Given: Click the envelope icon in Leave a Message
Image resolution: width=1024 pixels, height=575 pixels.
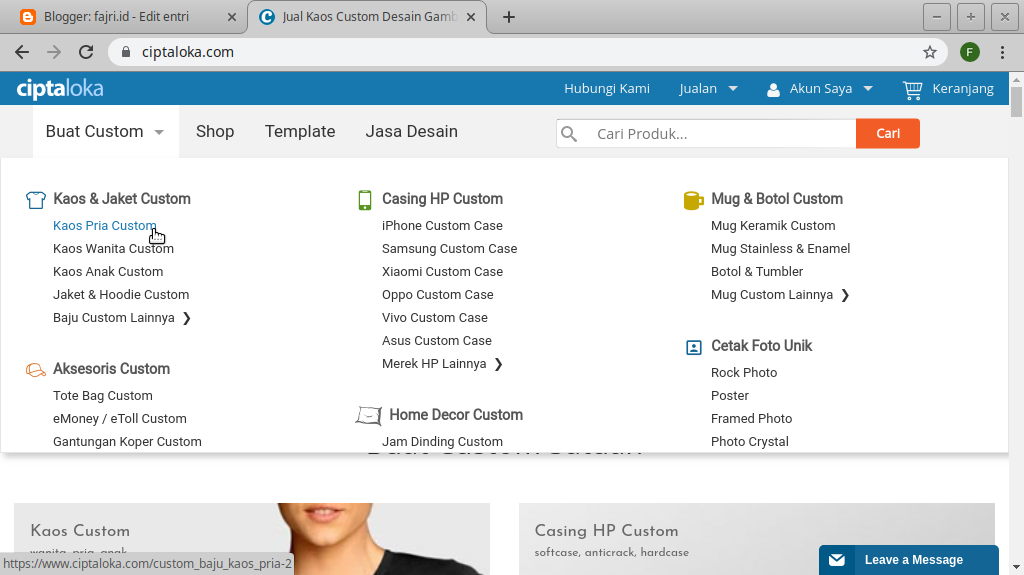Looking at the screenshot, I should pos(837,560).
